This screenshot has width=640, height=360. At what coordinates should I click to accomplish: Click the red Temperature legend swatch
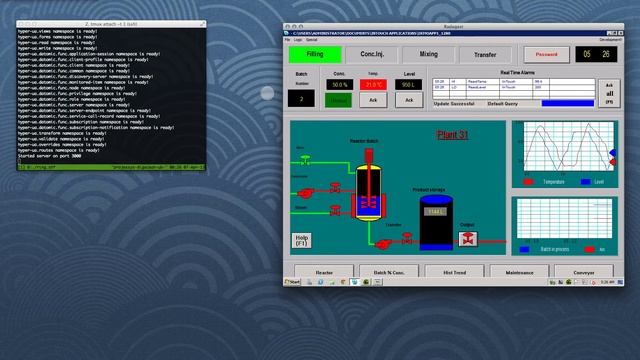[528, 182]
